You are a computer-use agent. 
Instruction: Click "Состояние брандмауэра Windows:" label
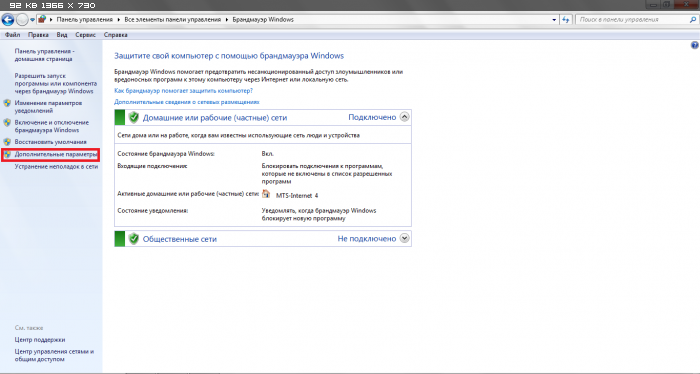coord(166,154)
